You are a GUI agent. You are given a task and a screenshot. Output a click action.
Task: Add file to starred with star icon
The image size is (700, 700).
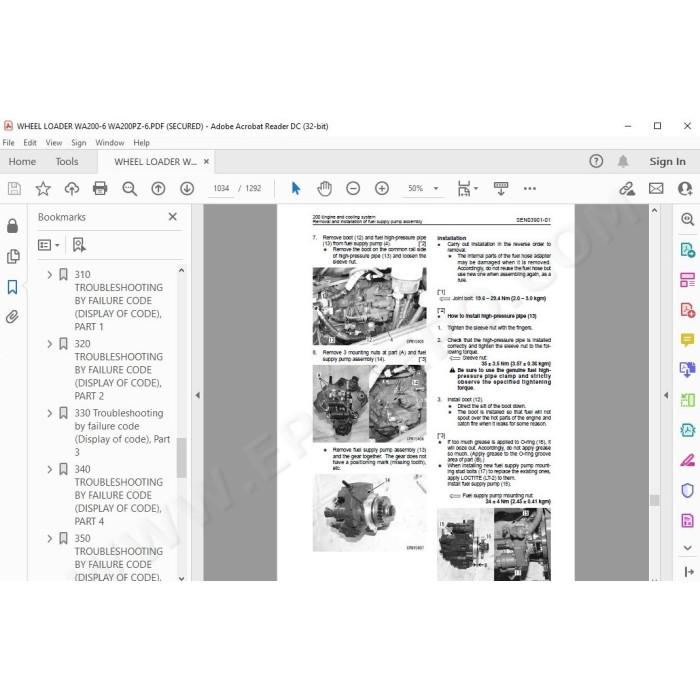(x=43, y=188)
